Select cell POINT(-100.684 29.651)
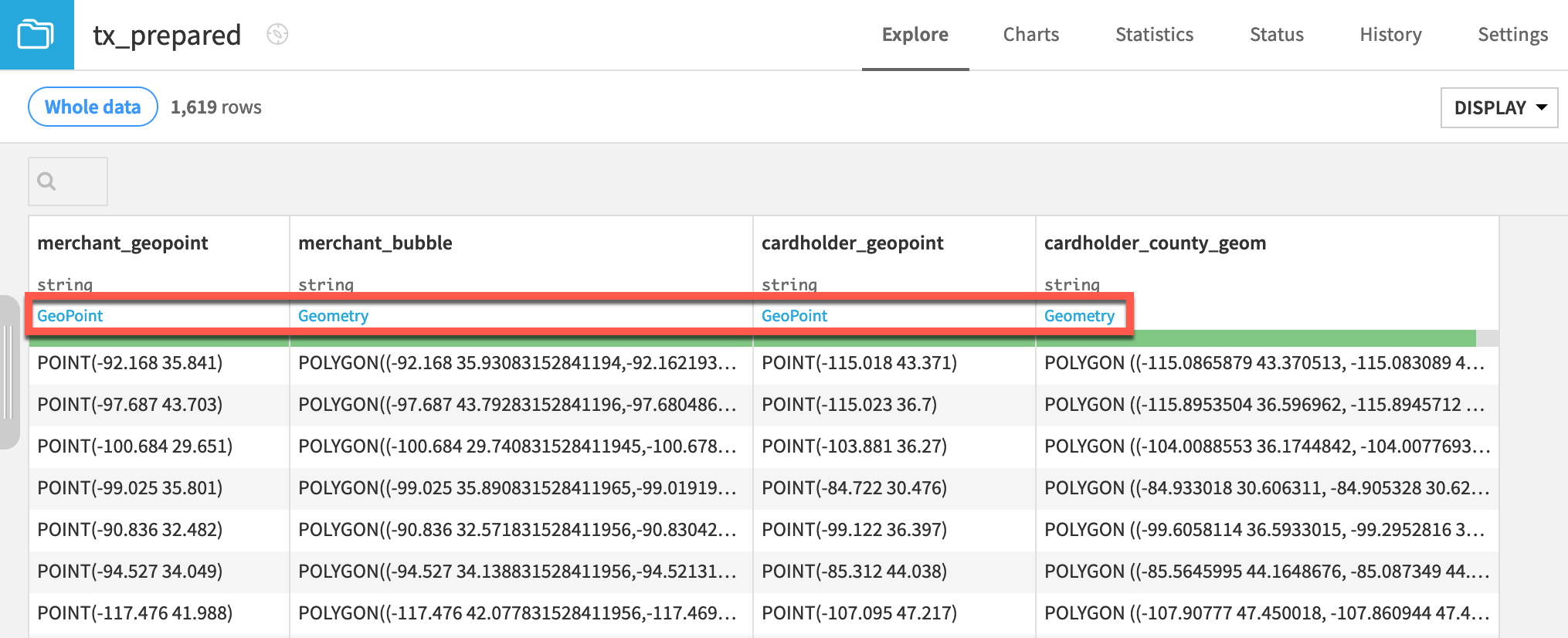This screenshot has height=638, width=1568. 159,446
